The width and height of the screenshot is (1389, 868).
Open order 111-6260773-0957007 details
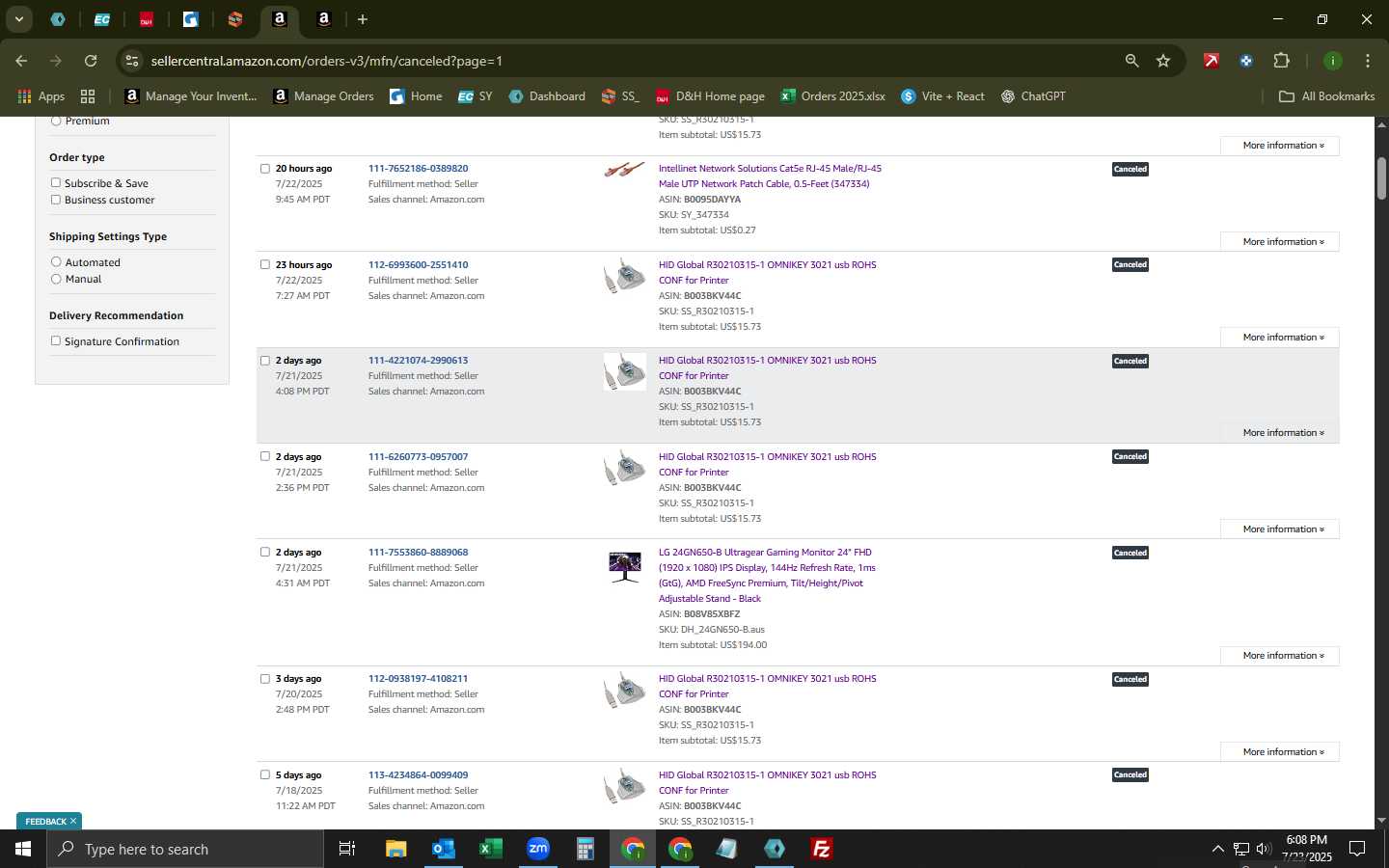point(418,457)
